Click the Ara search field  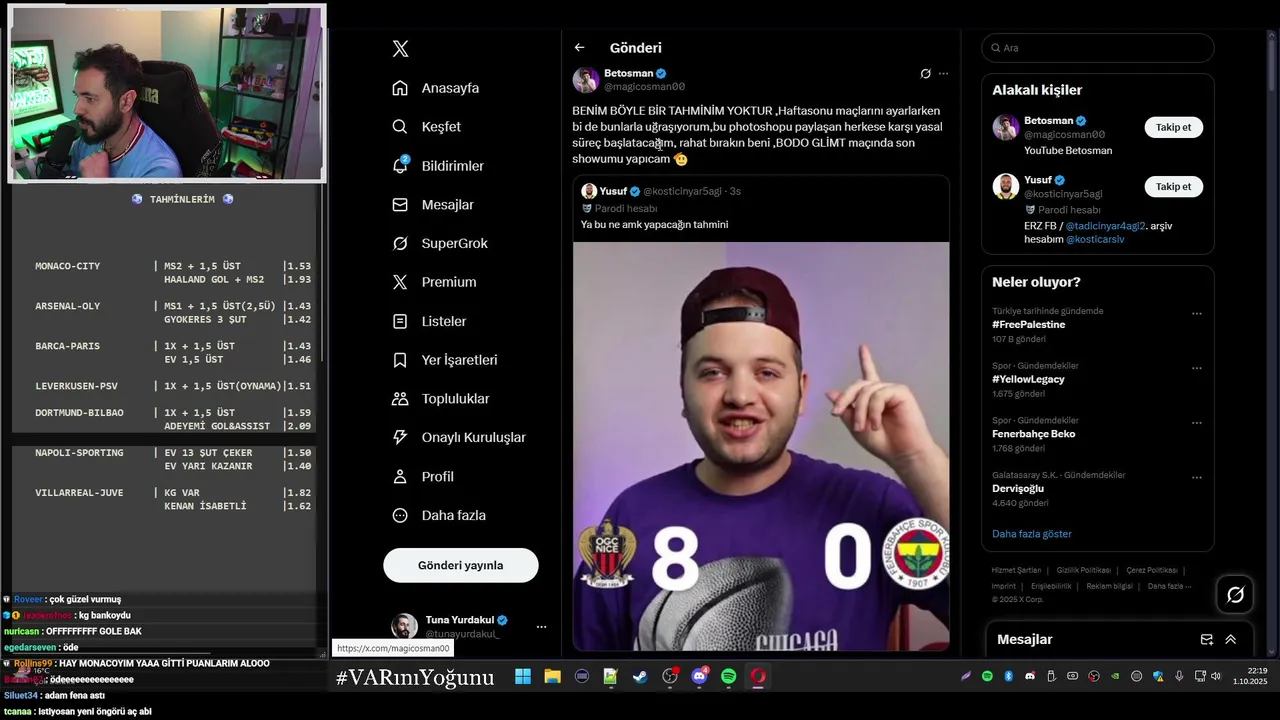click(1098, 48)
